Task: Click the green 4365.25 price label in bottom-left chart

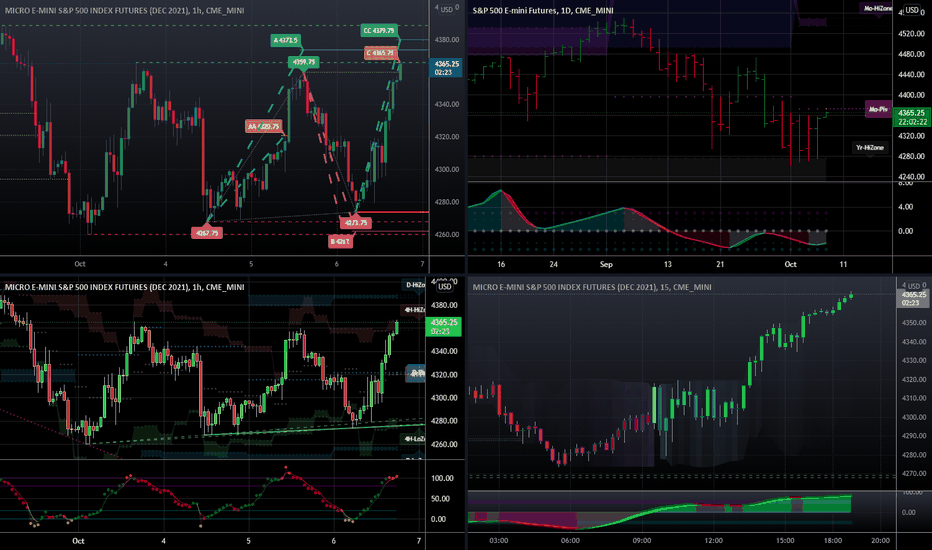Action: coord(443,326)
